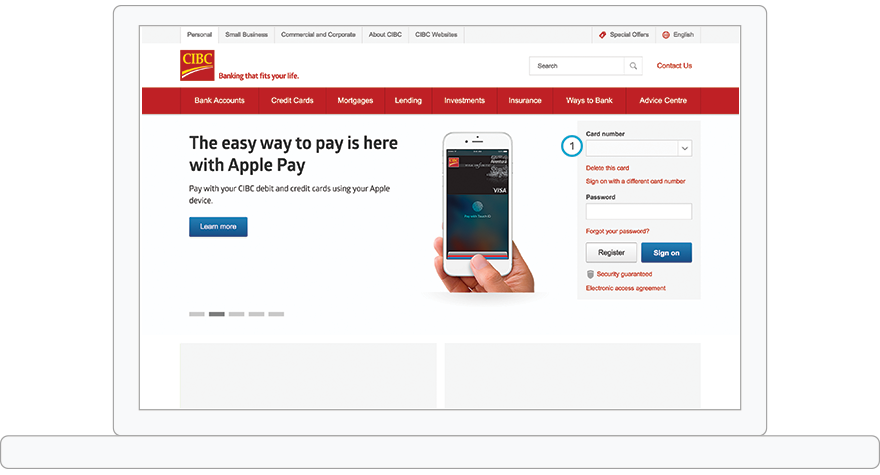The width and height of the screenshot is (880, 475).
Task: Click the Special Offers tag icon
Action: [x=602, y=34]
